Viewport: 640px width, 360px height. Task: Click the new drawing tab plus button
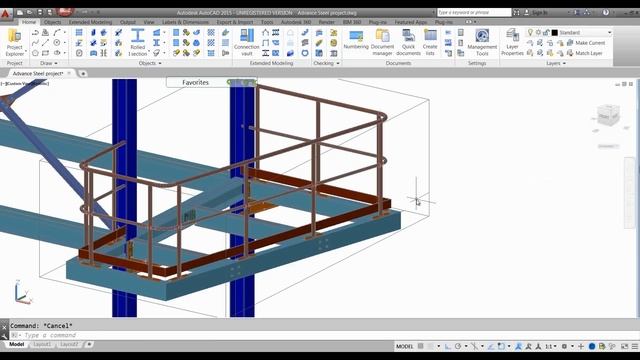pos(83,73)
